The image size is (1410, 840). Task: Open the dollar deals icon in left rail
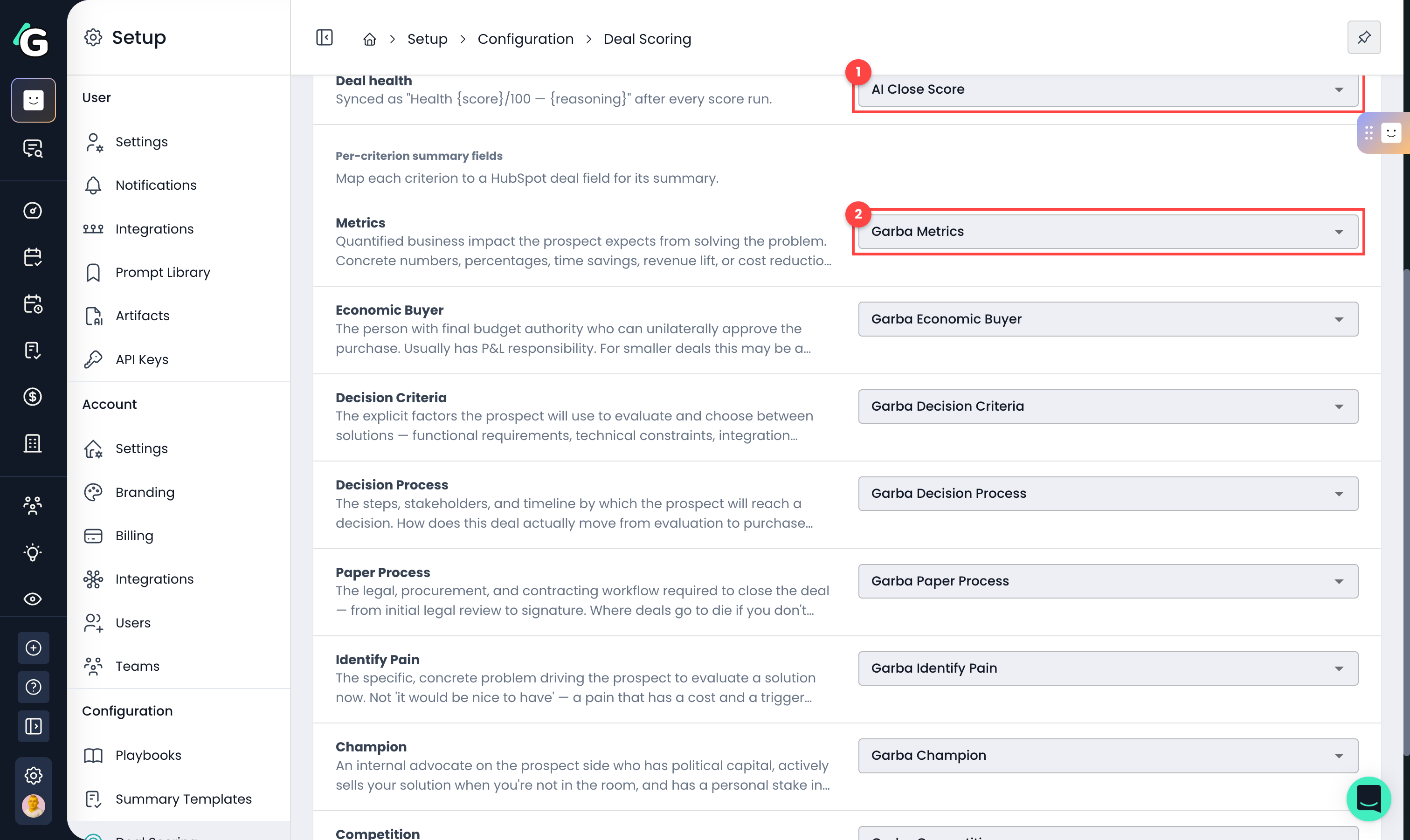(33, 397)
